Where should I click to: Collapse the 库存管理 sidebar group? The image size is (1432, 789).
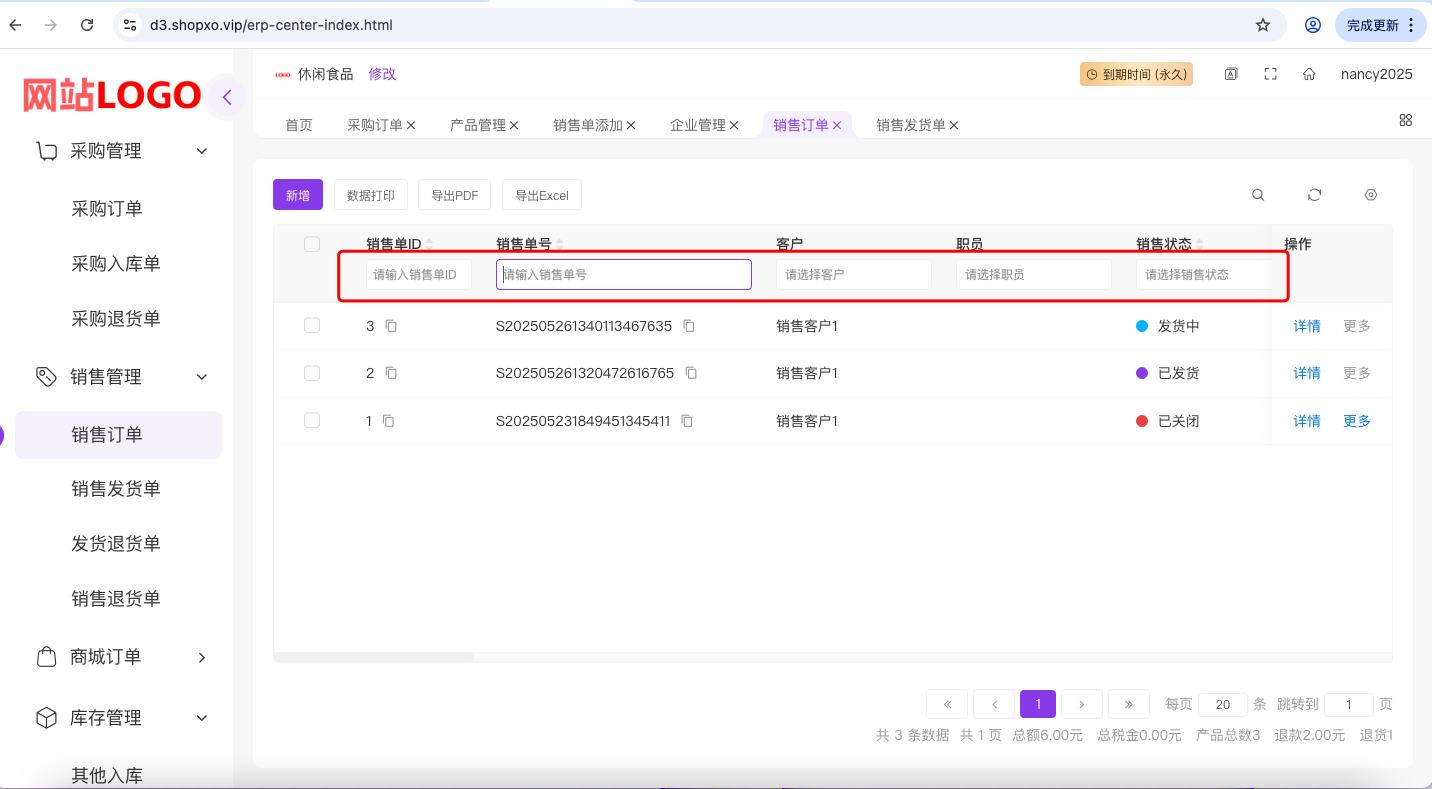pos(202,718)
